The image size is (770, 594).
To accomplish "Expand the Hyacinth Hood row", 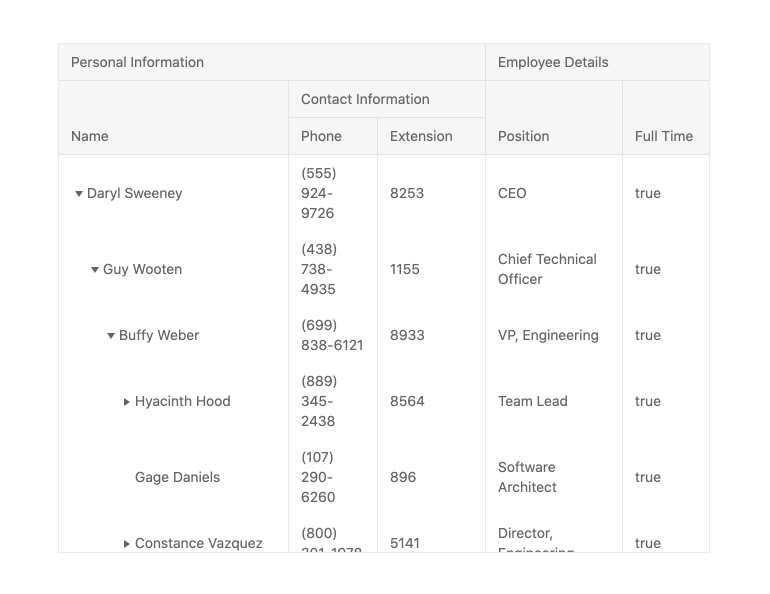I will click(127, 402).
